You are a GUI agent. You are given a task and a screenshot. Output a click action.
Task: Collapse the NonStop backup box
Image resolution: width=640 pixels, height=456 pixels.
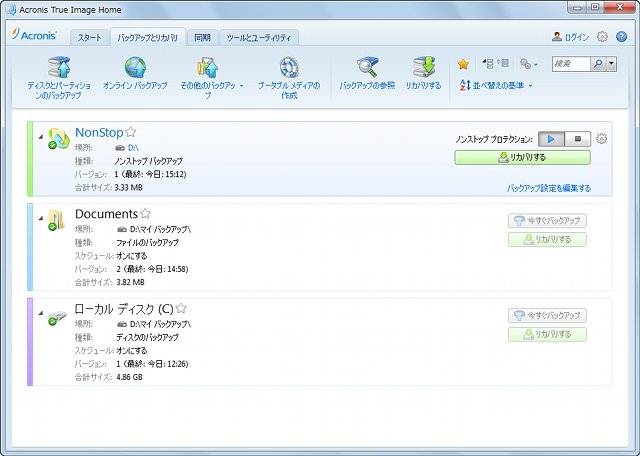tap(41, 137)
